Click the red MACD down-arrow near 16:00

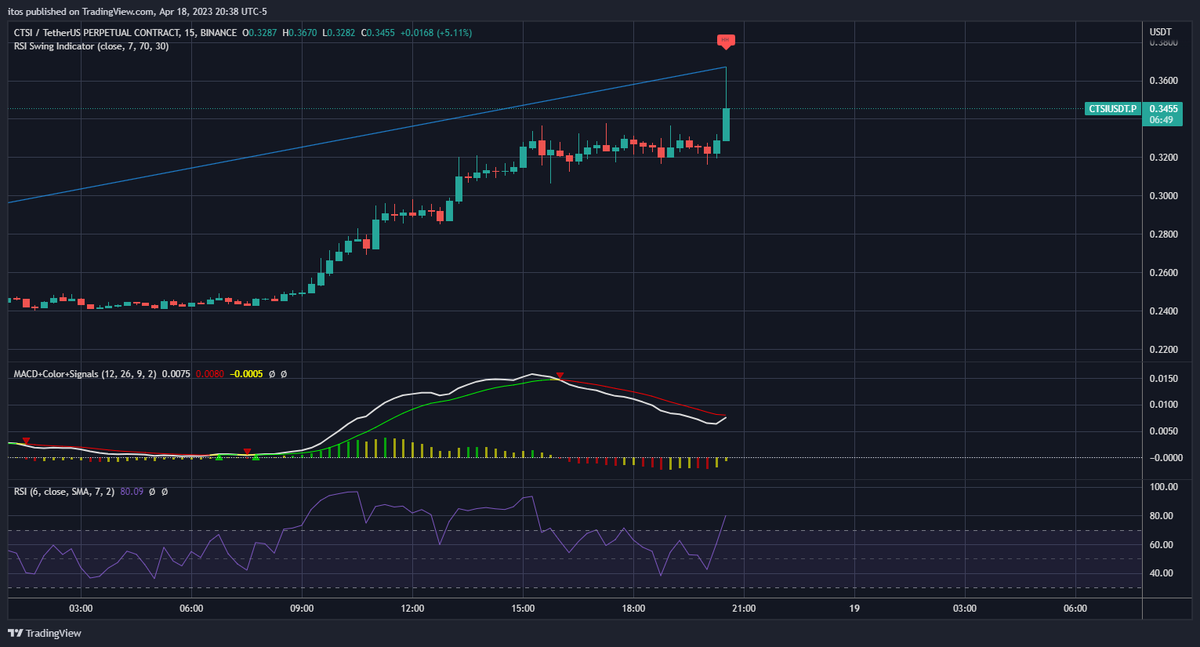click(560, 376)
